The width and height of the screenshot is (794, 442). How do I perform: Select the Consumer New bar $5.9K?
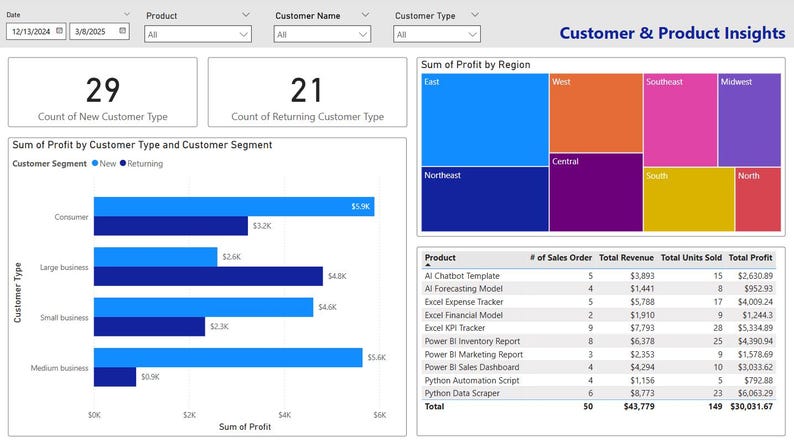tap(234, 207)
